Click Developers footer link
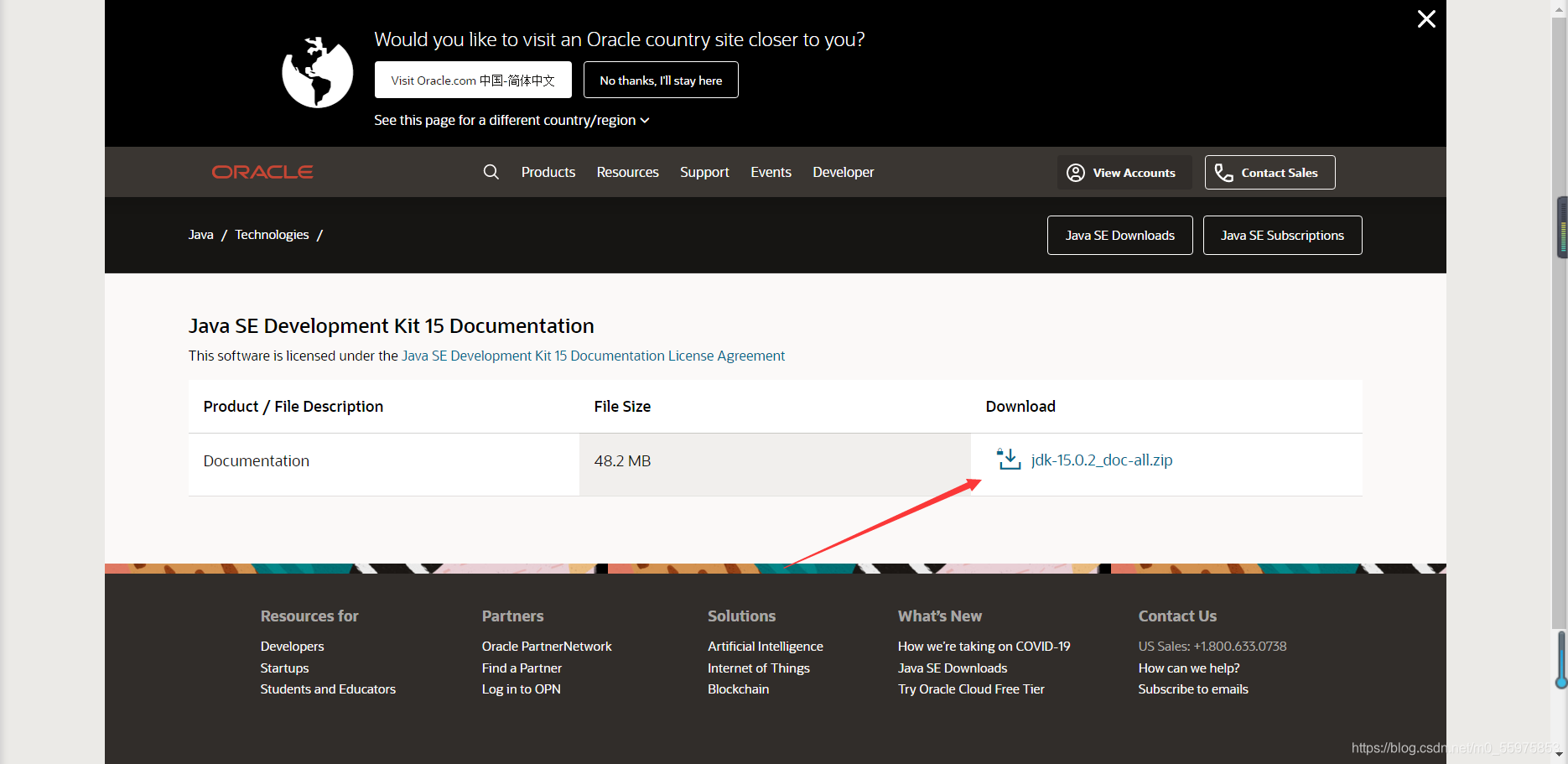This screenshot has height=764, width=1568. [292, 647]
